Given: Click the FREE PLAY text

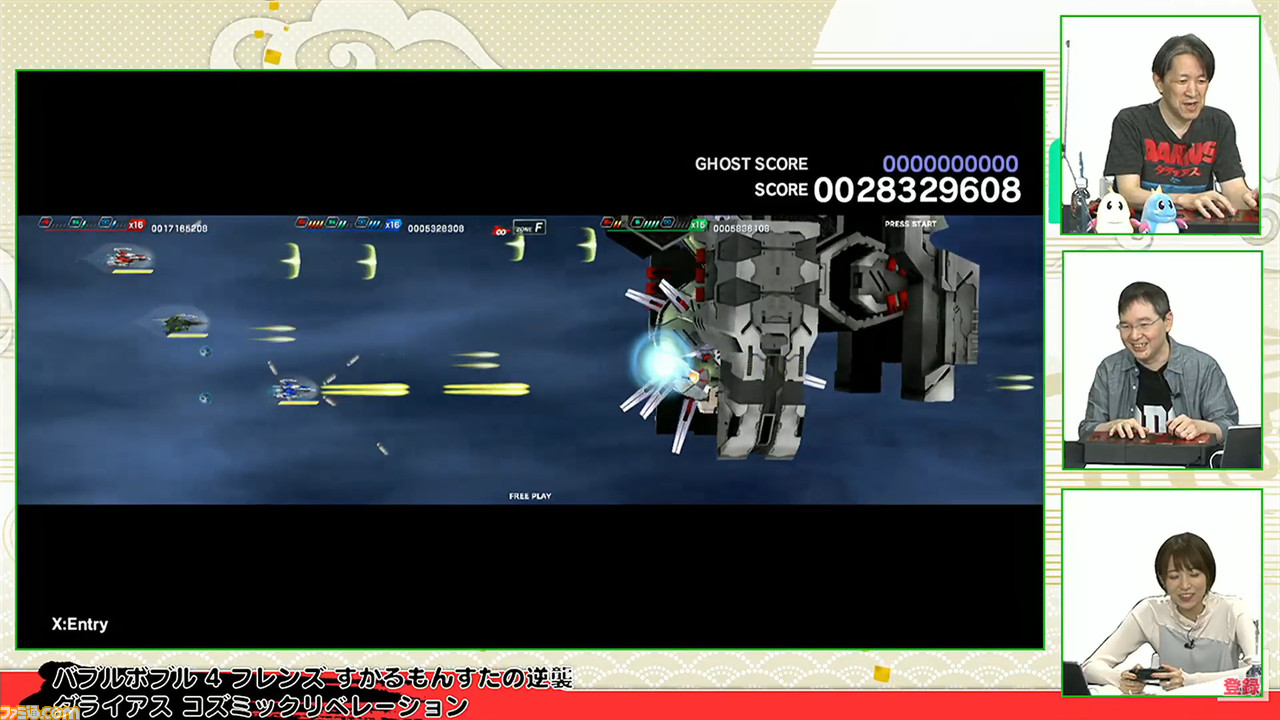Looking at the screenshot, I should 530,496.
